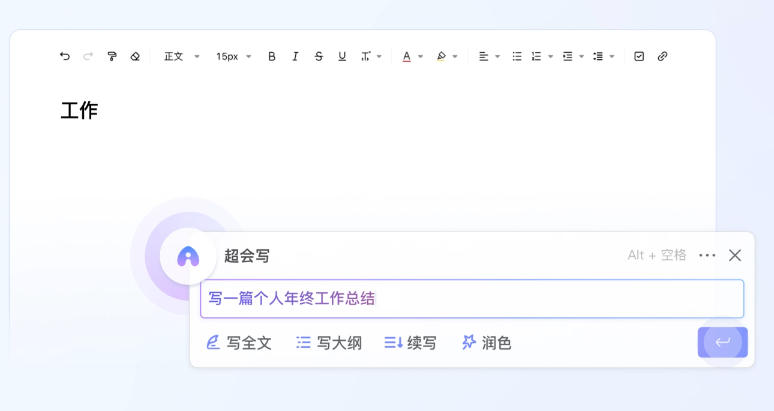The image size is (774, 411).
Task: Click the 超会写 AI assistant logo
Action: click(188, 257)
